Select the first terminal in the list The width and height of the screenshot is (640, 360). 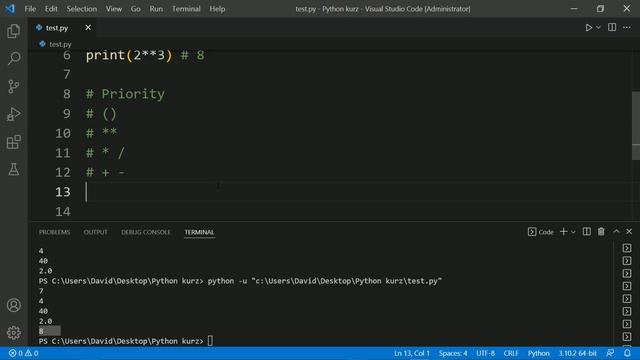coord(627,248)
